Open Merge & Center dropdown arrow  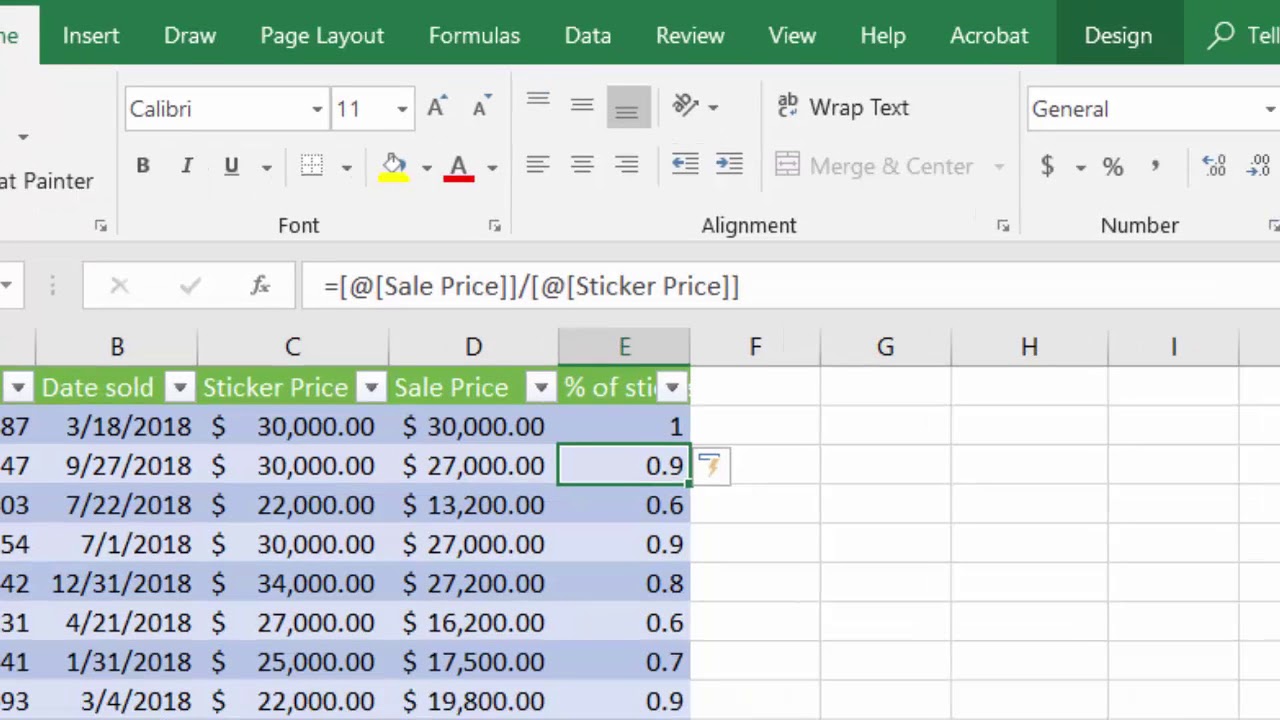point(998,167)
